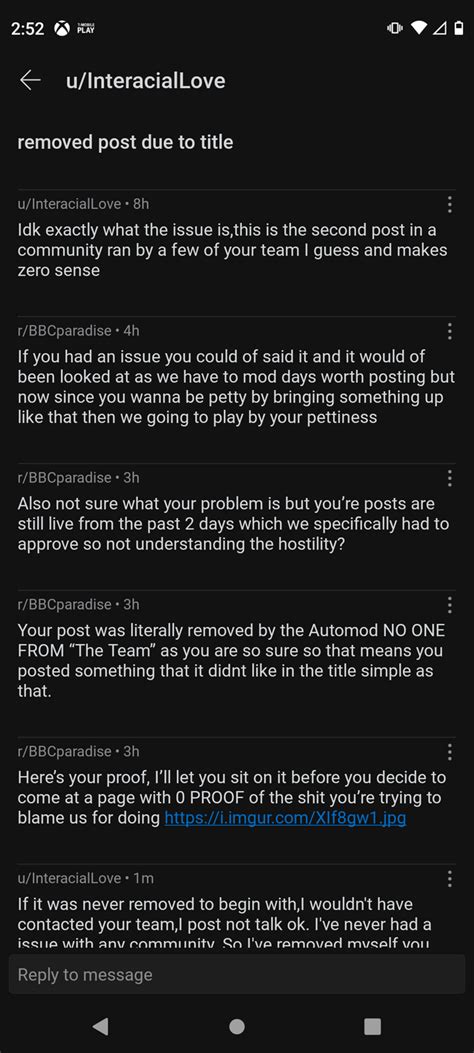This screenshot has height=1053, width=474.
Task: Open three-dot menu on the 1m message
Action: [x=449, y=878]
